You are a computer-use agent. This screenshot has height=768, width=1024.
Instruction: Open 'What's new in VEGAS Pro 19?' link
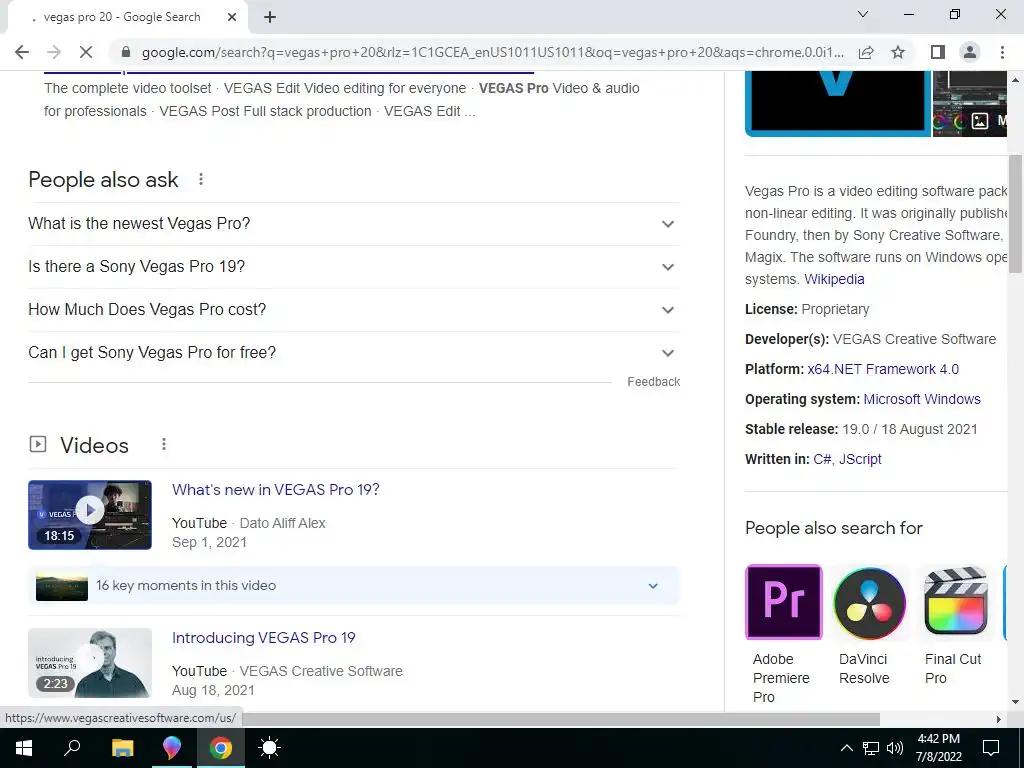click(x=276, y=490)
